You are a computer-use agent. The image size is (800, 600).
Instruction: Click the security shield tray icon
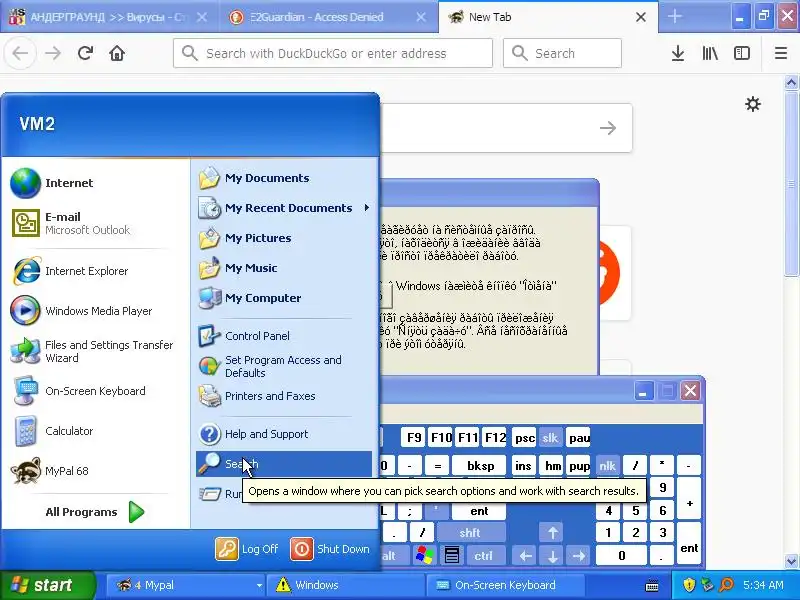click(689, 585)
